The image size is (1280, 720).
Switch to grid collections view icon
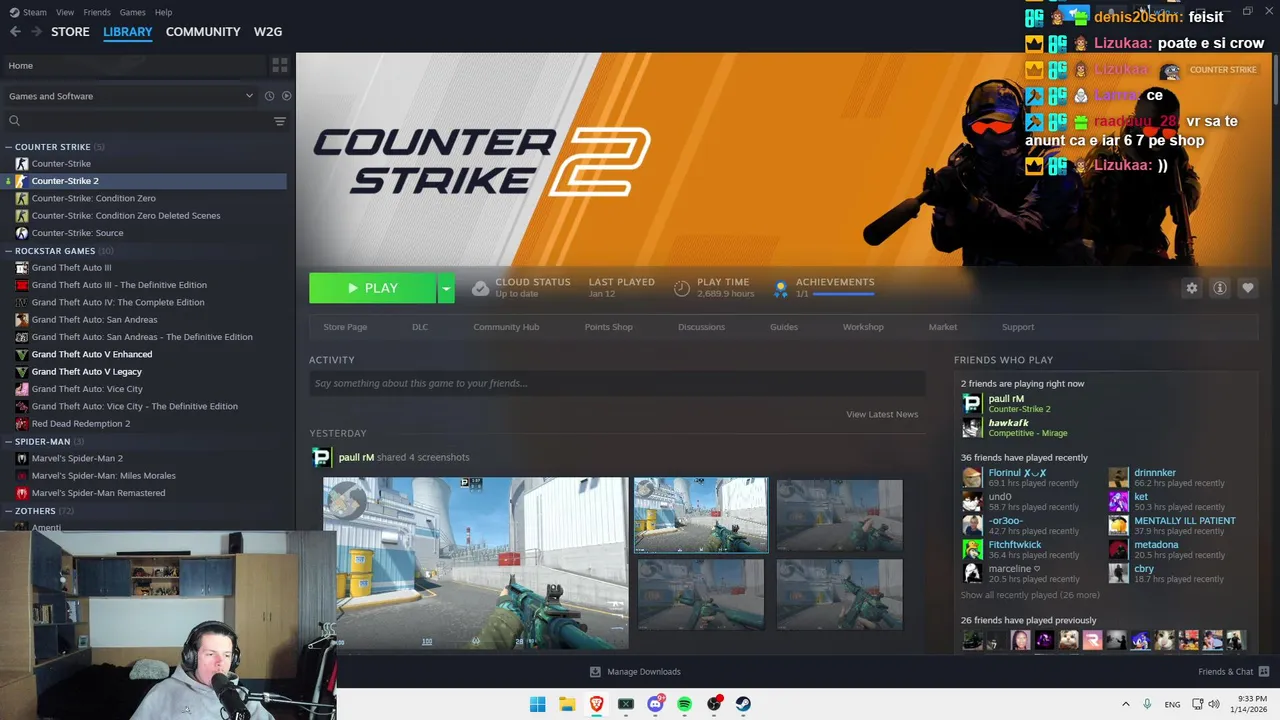click(280, 65)
